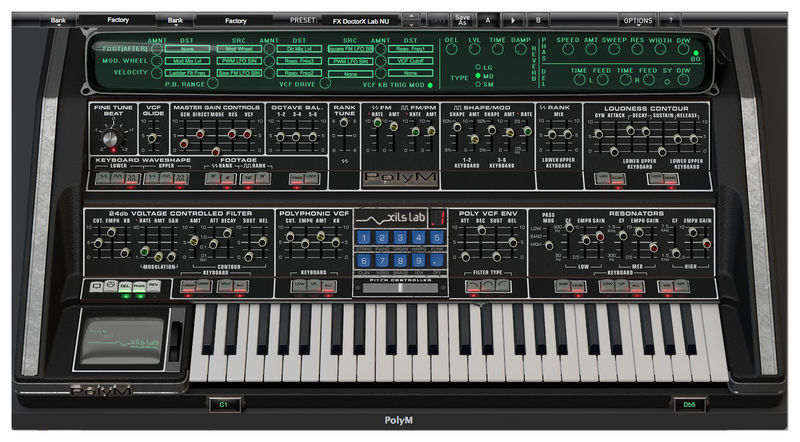Open Square FM LFO SIN source dropdown
The width and height of the screenshot is (800, 442).
coord(350,49)
